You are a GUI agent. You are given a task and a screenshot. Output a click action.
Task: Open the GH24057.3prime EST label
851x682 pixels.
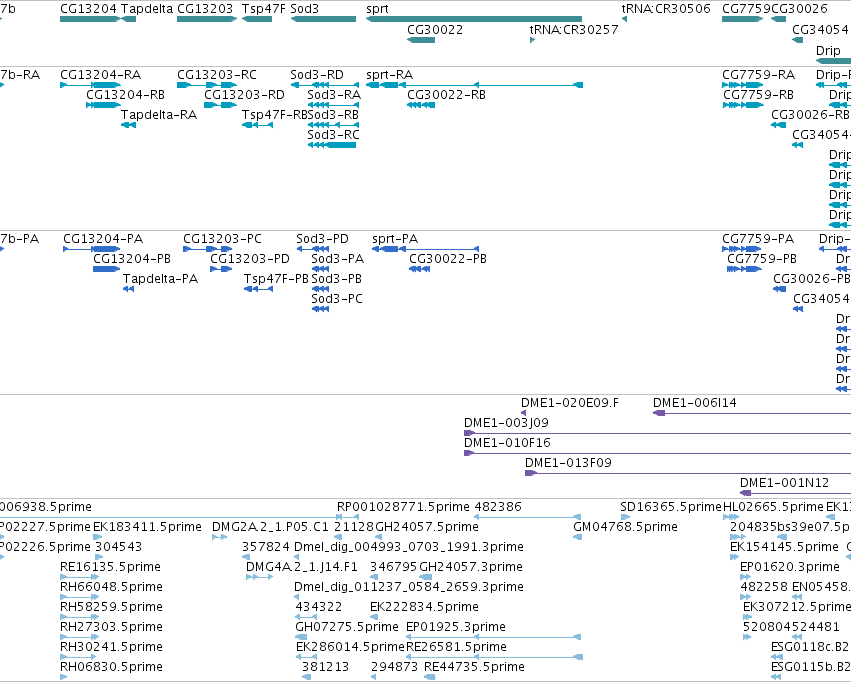click(471, 567)
